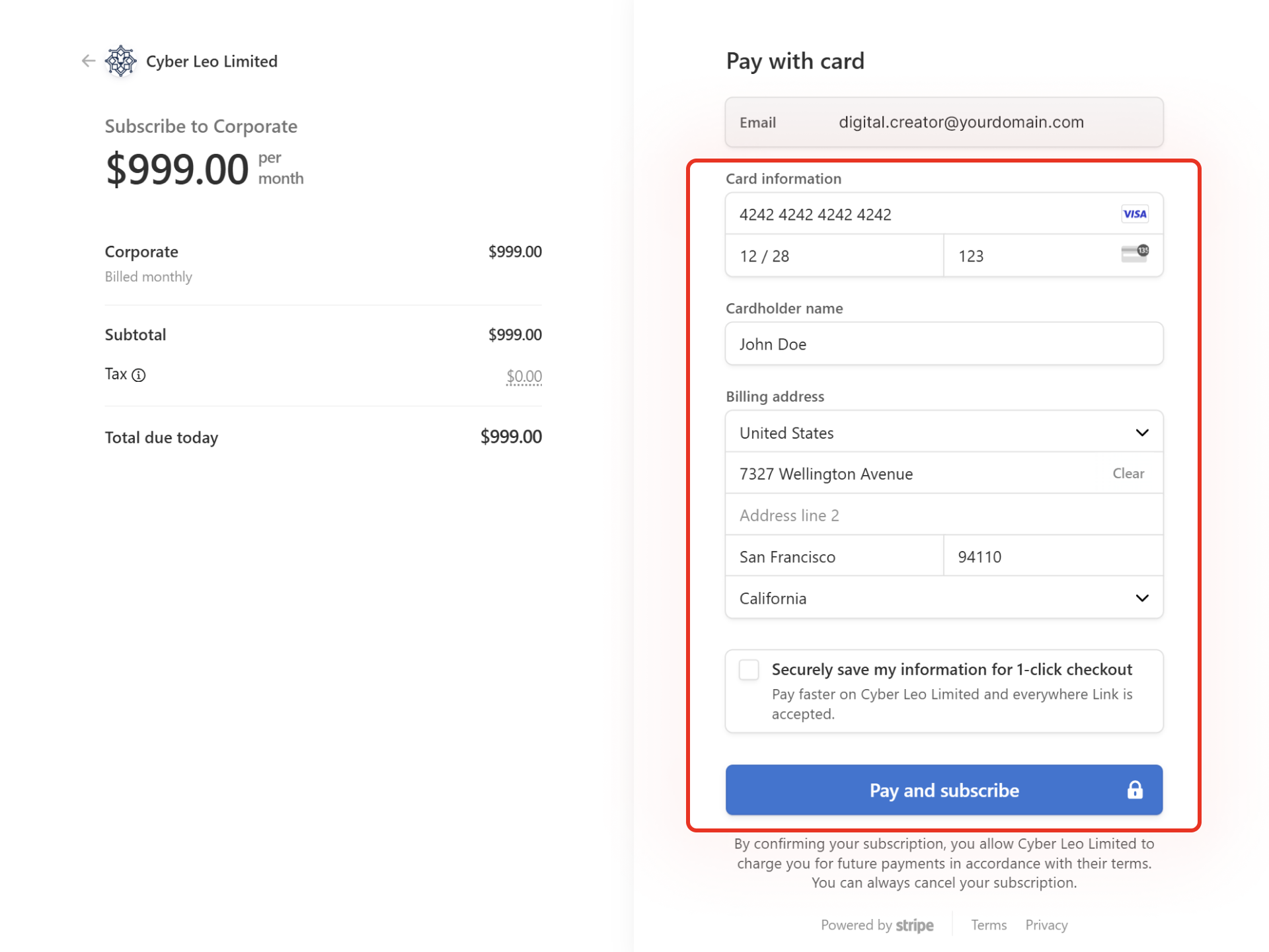The width and height of the screenshot is (1269, 952).
Task: Open the Privacy link
Action: [1046, 925]
